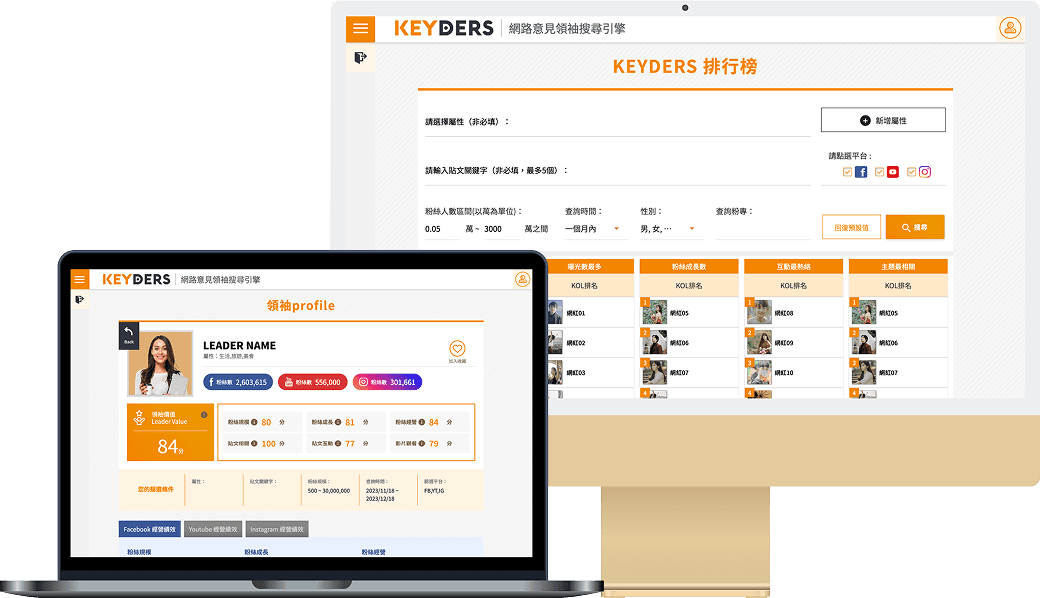The image size is (1040, 598).
Task: Click the 新增屬性 add attribute button
Action: pyautogui.click(x=883, y=120)
